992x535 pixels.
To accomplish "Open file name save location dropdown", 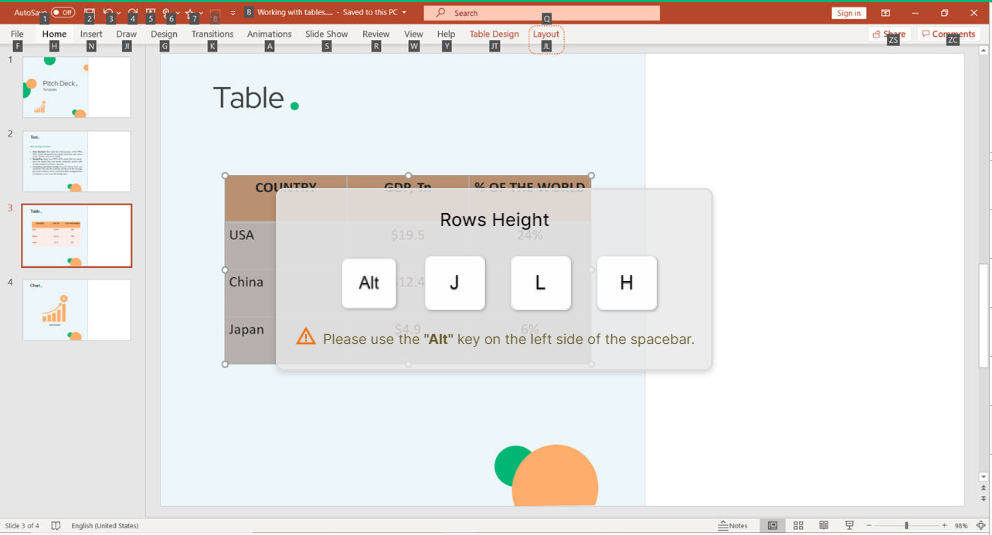I will point(404,12).
